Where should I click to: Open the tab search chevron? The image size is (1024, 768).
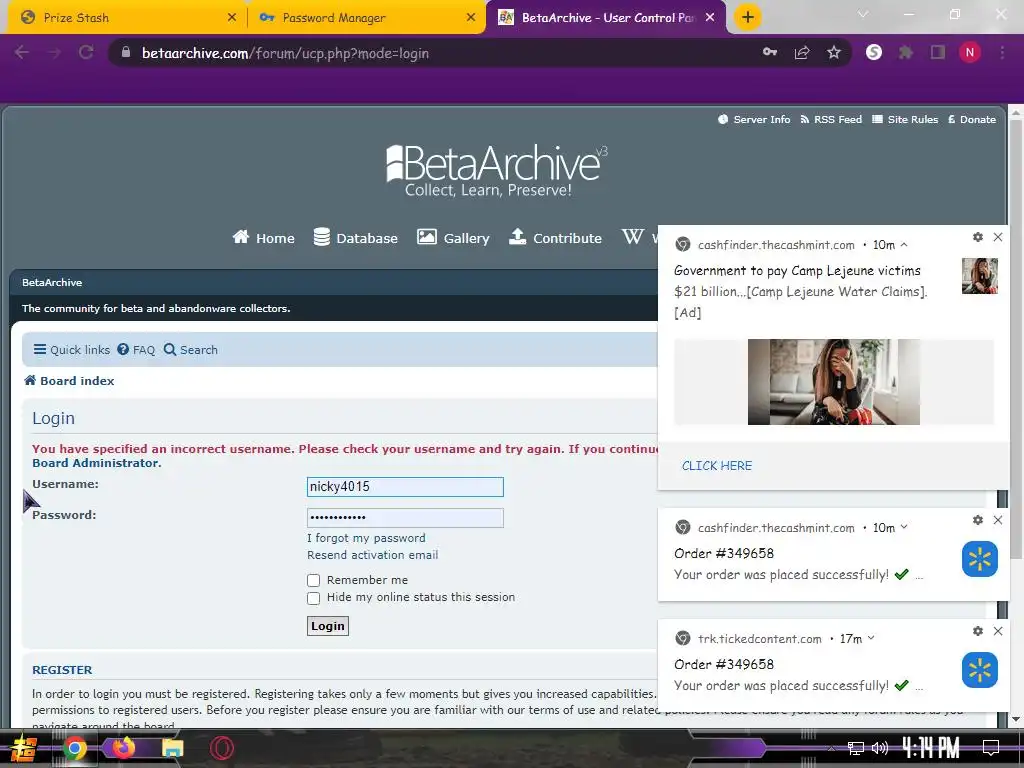coord(863,14)
